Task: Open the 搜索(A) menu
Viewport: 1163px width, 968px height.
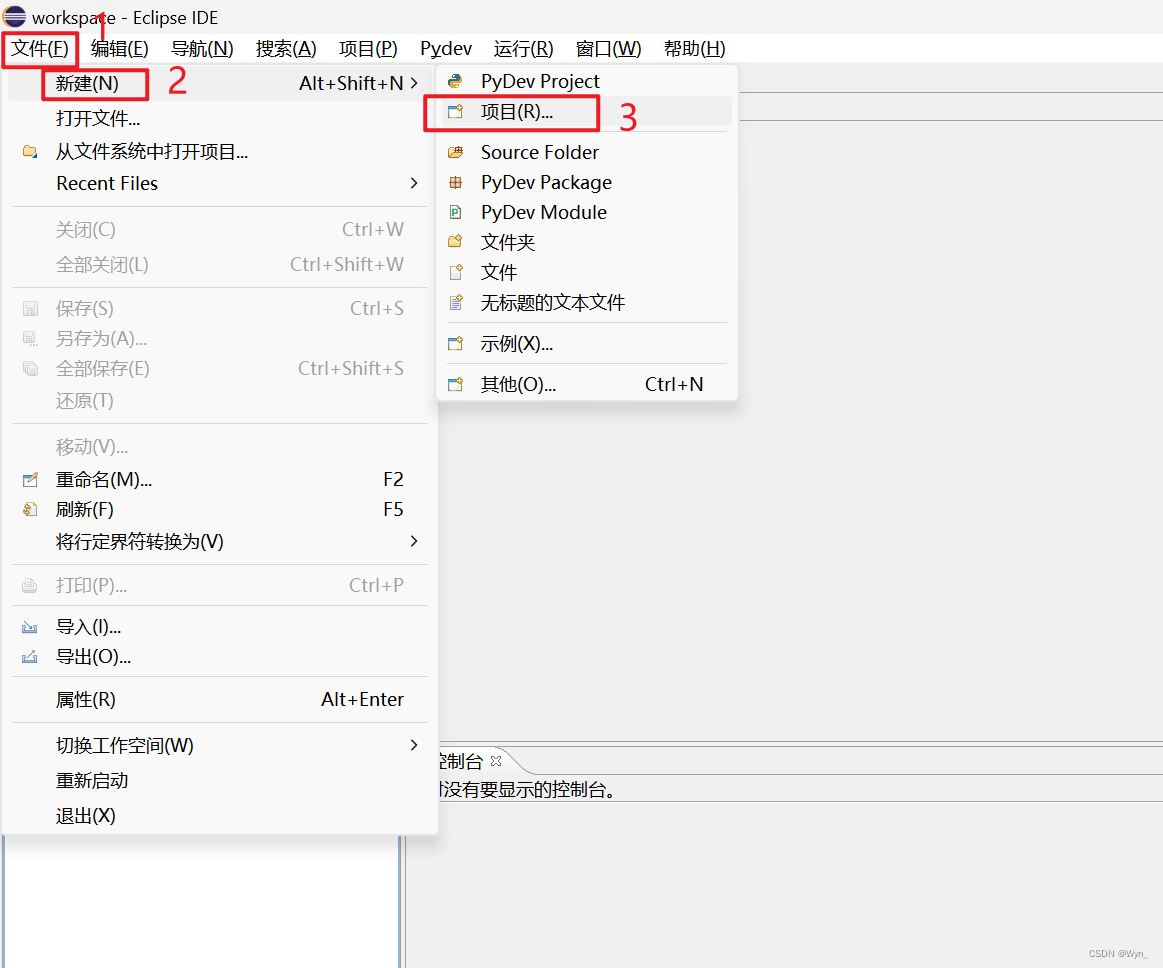Action: pos(286,49)
